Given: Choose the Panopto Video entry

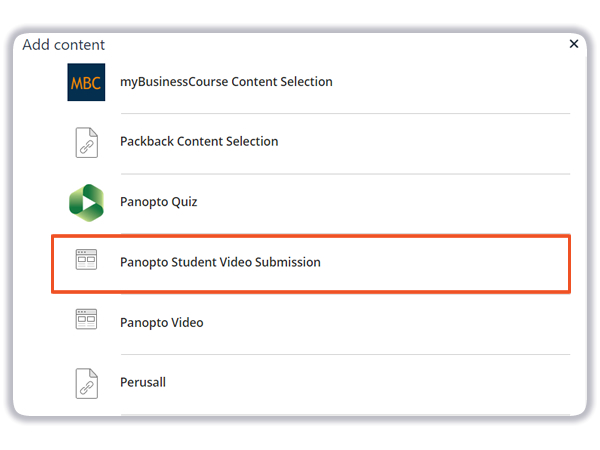Looking at the screenshot, I should click(161, 323).
